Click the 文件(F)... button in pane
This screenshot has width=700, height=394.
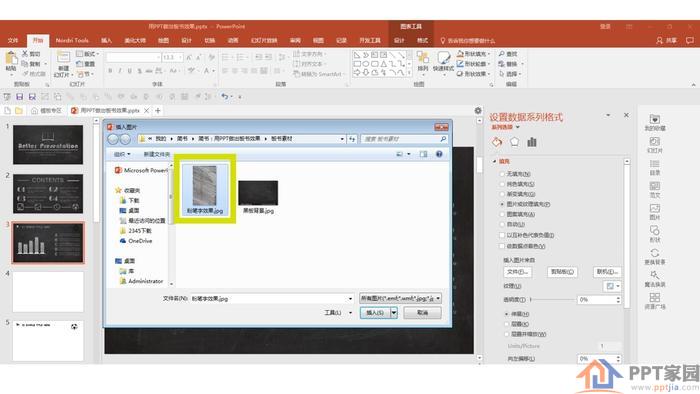pos(517,272)
